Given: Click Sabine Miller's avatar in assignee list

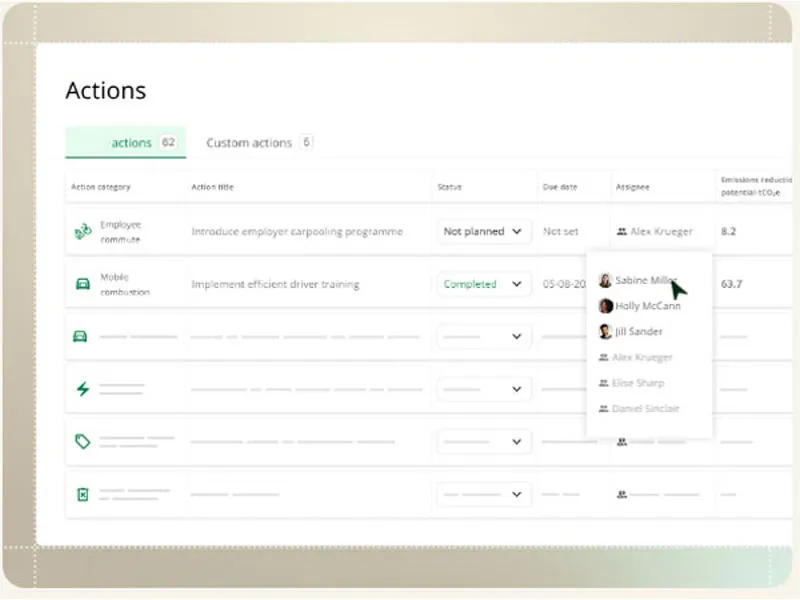Looking at the screenshot, I should tap(605, 281).
